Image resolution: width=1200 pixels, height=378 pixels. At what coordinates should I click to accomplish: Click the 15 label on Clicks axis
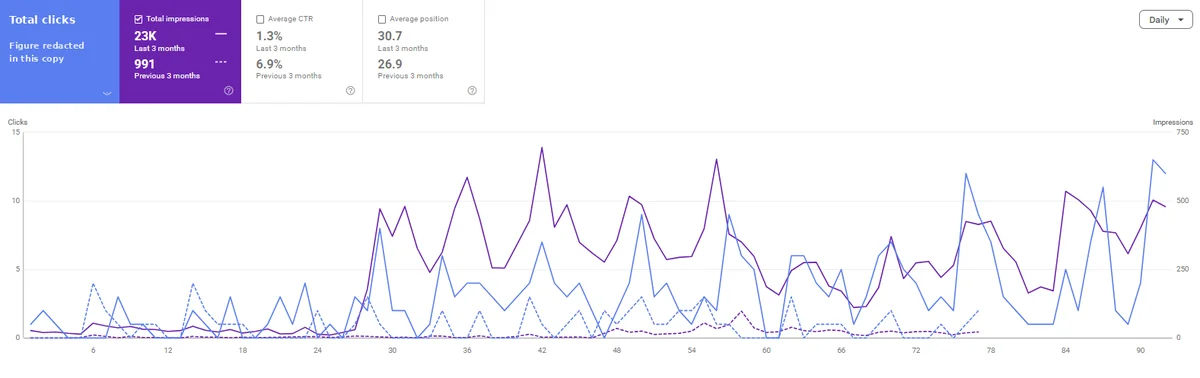pos(17,132)
